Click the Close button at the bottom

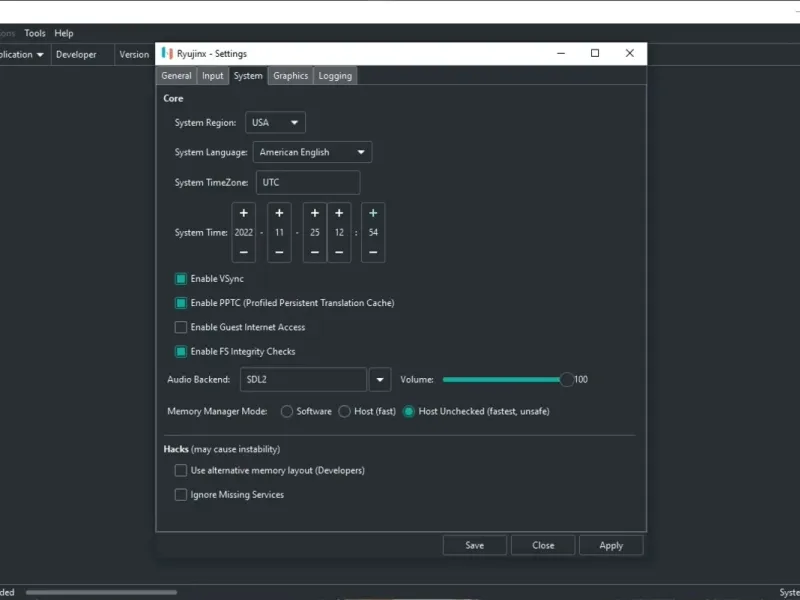tap(543, 545)
